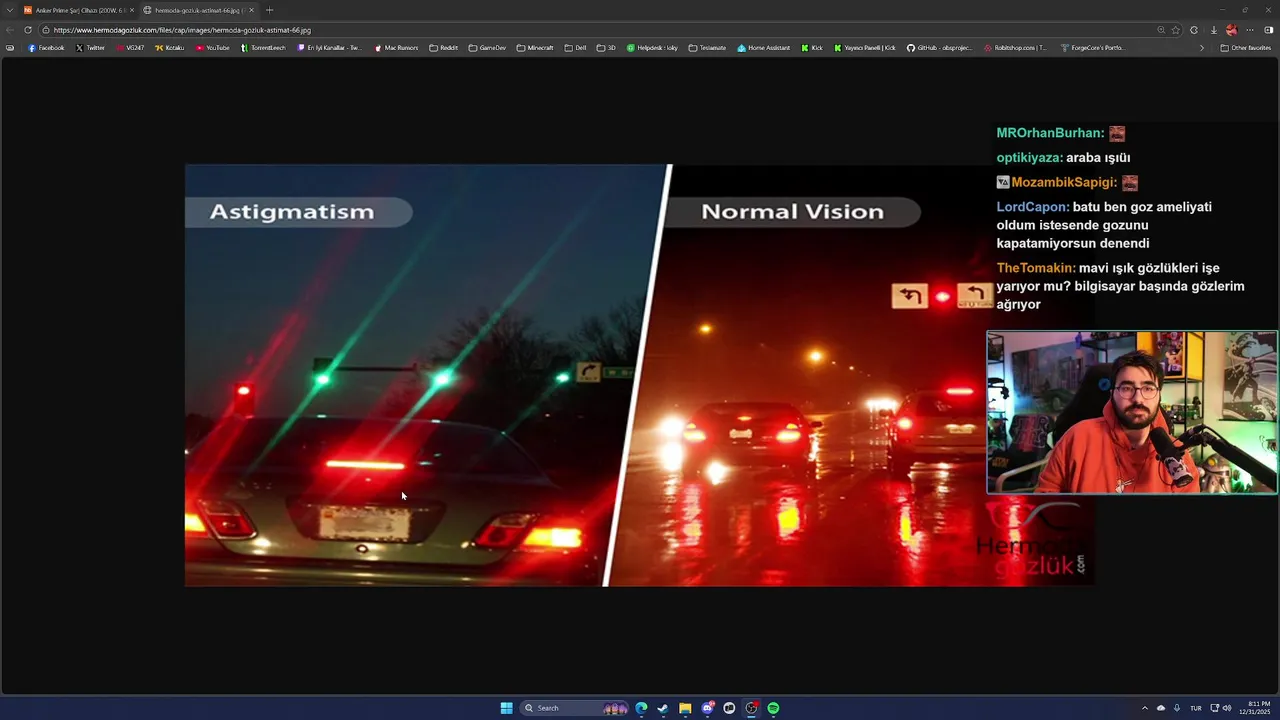Image resolution: width=1280 pixels, height=720 pixels.
Task: Open the YouTube bookmark
Action: [x=213, y=48]
